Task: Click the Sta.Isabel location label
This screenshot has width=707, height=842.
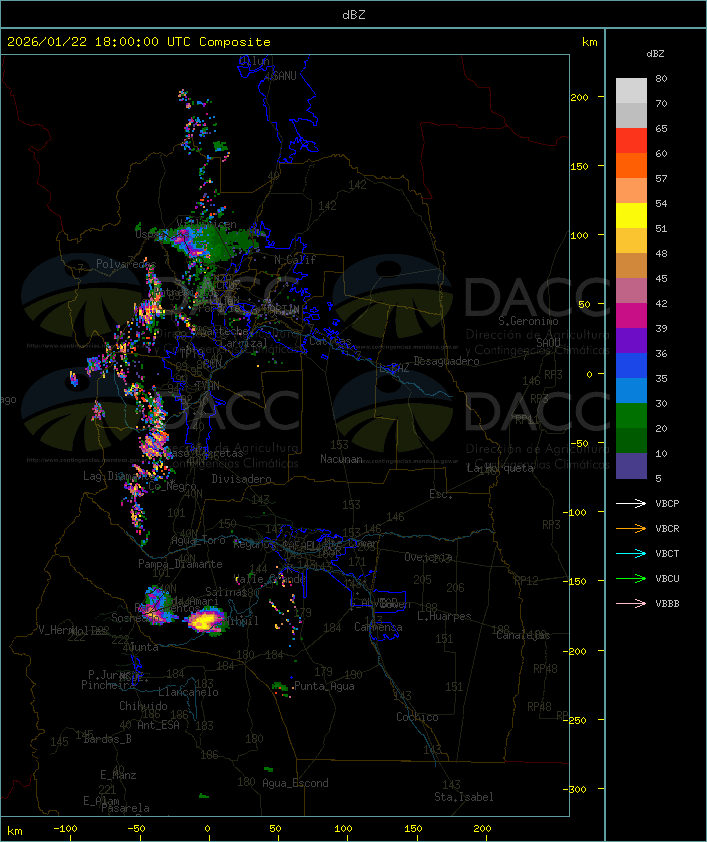Action: (463, 797)
